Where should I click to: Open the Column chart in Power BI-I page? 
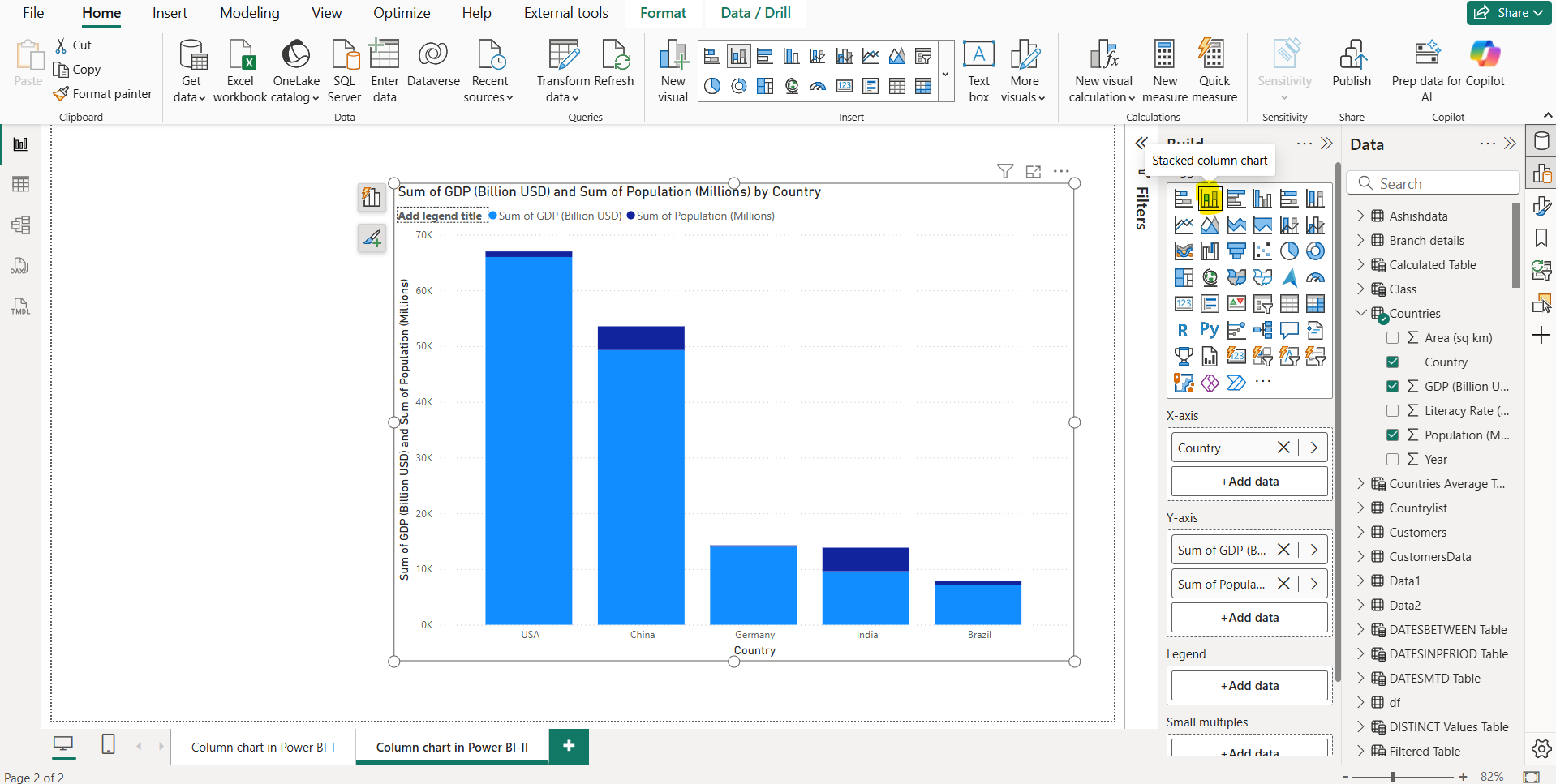pos(263,747)
